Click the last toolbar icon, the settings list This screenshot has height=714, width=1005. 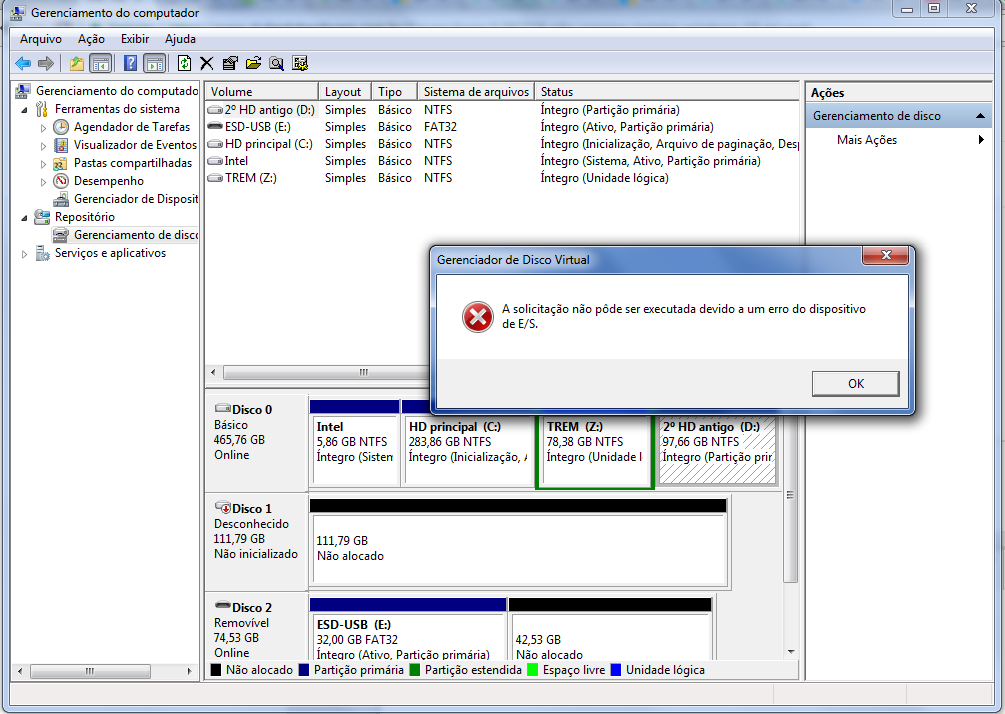[x=300, y=63]
